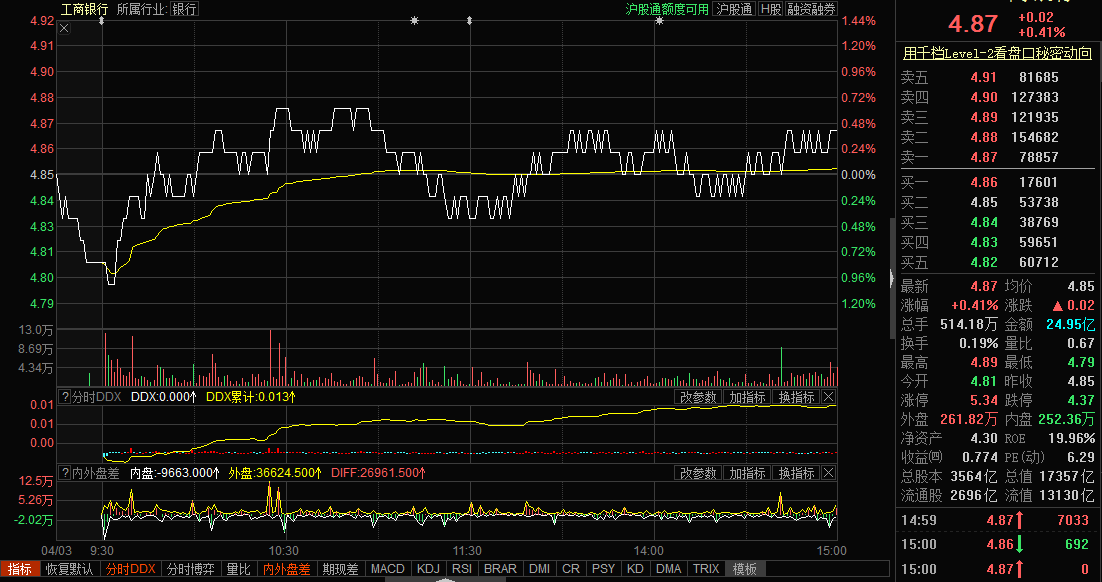Image resolution: width=1102 pixels, height=582 pixels.
Task: Click the 卖四 row price 4.90
Action: tap(984, 97)
